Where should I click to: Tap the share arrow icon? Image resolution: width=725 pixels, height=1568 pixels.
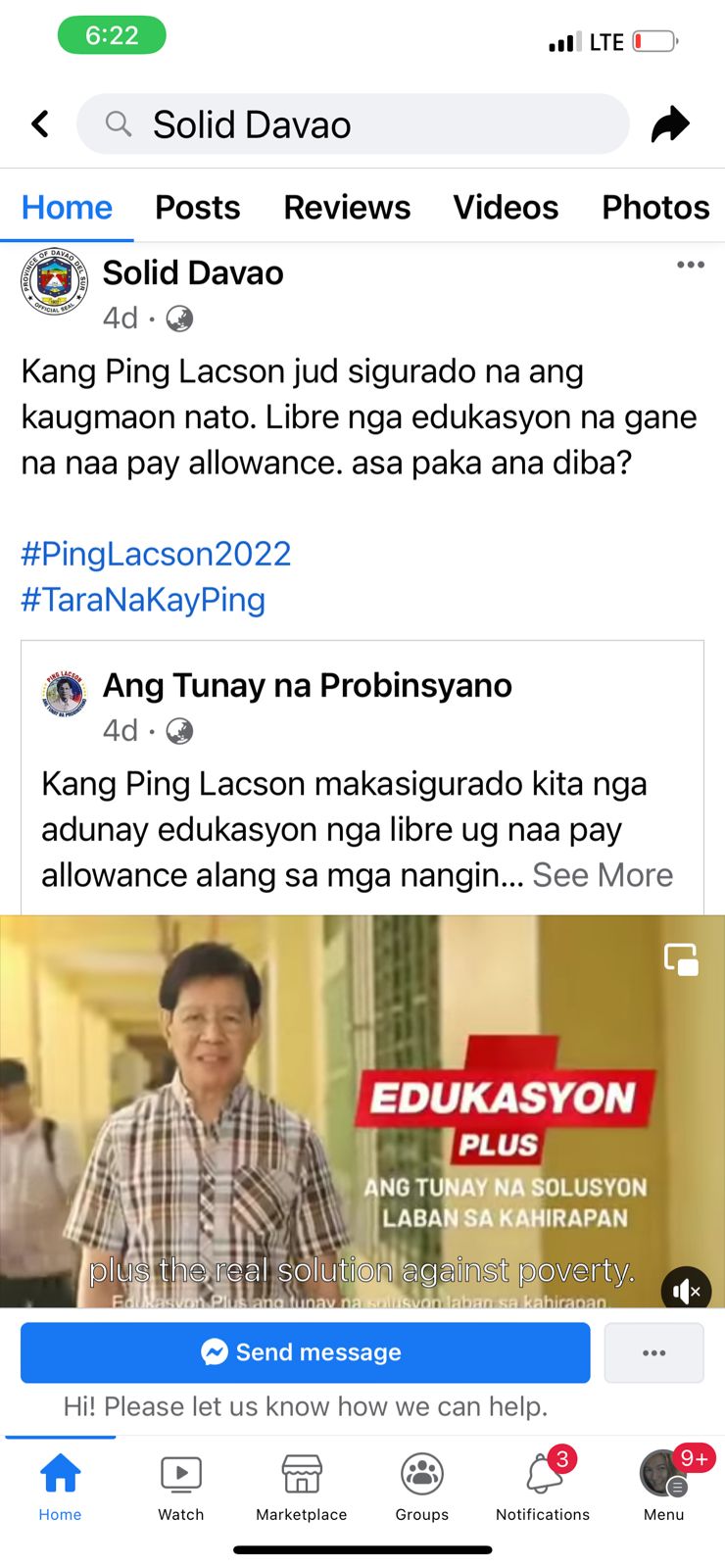click(x=670, y=124)
